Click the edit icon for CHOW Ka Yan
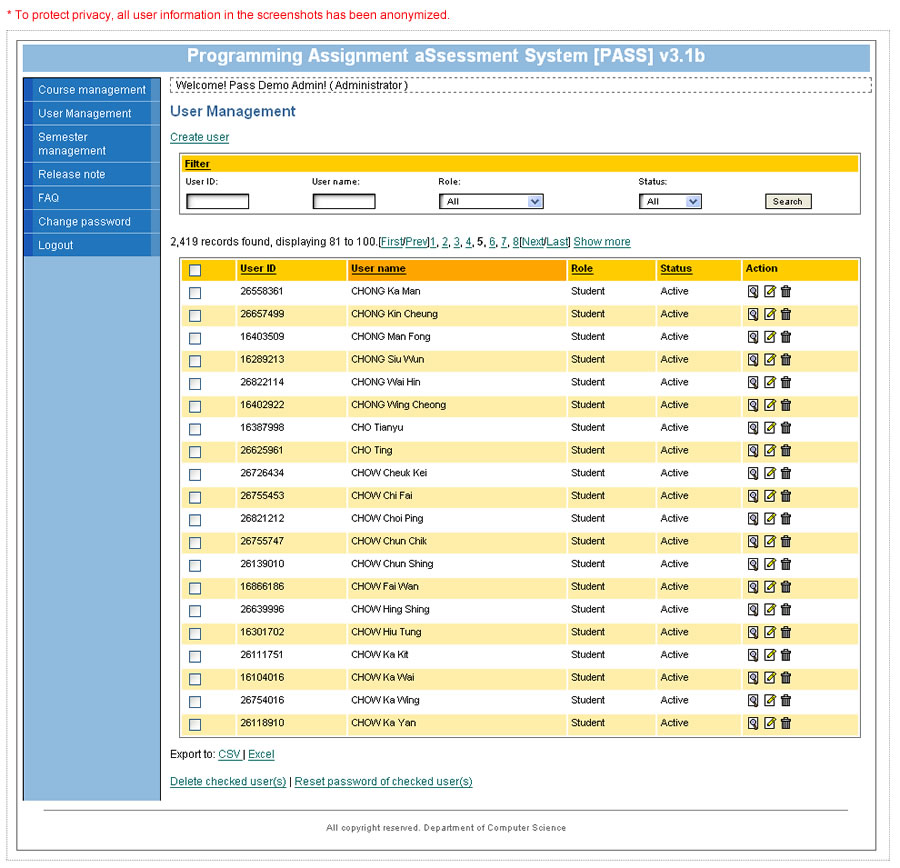Image resolution: width=900 pixels, height=868 pixels. (x=769, y=723)
